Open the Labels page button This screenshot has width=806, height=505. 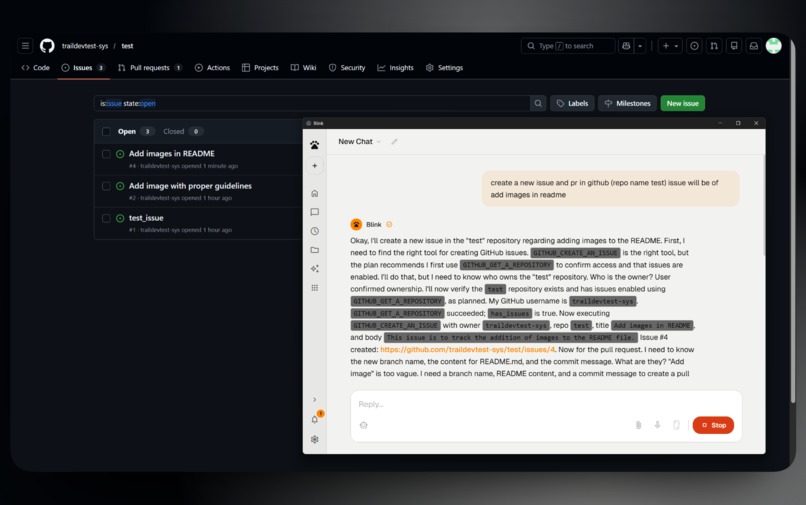572,103
